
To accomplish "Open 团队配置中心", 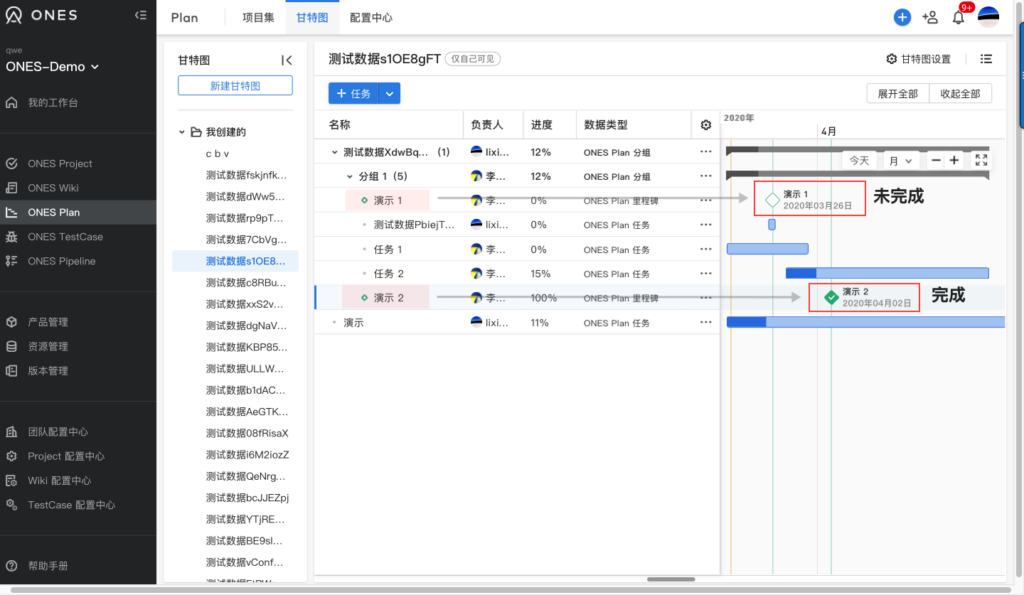I will pyautogui.click(x=57, y=432).
